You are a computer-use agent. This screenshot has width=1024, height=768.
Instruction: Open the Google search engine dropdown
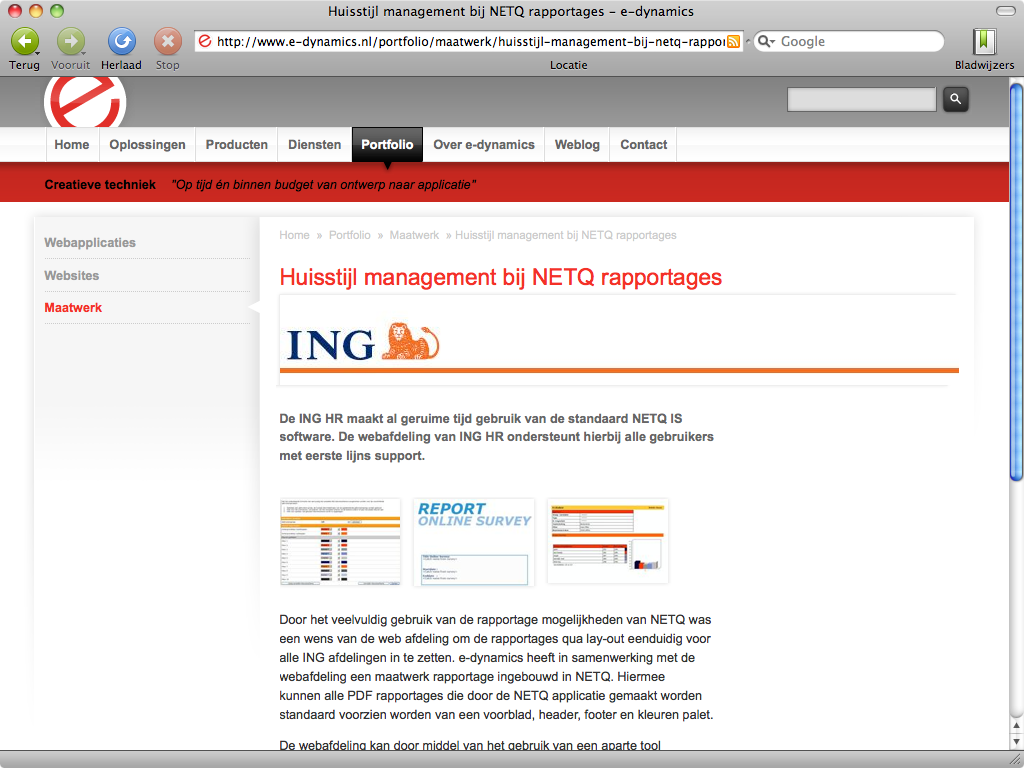coord(766,41)
